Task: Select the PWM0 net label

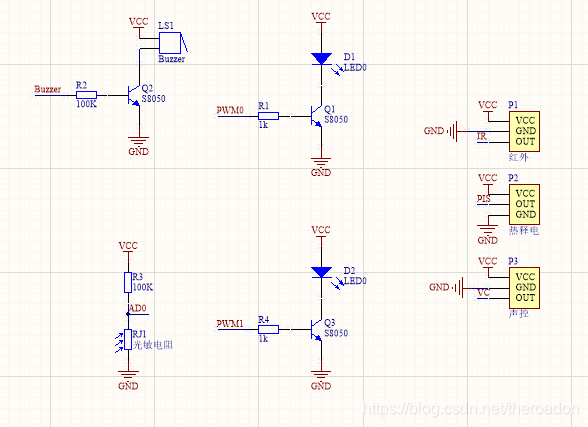Action: pyautogui.click(x=230, y=110)
